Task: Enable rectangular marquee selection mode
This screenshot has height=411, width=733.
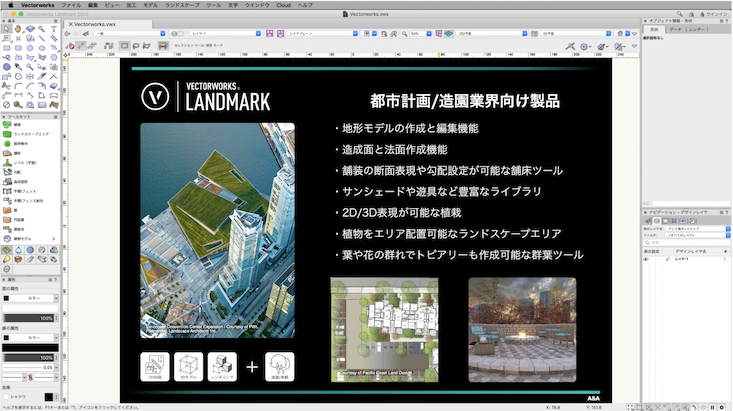Action: [x=124, y=46]
